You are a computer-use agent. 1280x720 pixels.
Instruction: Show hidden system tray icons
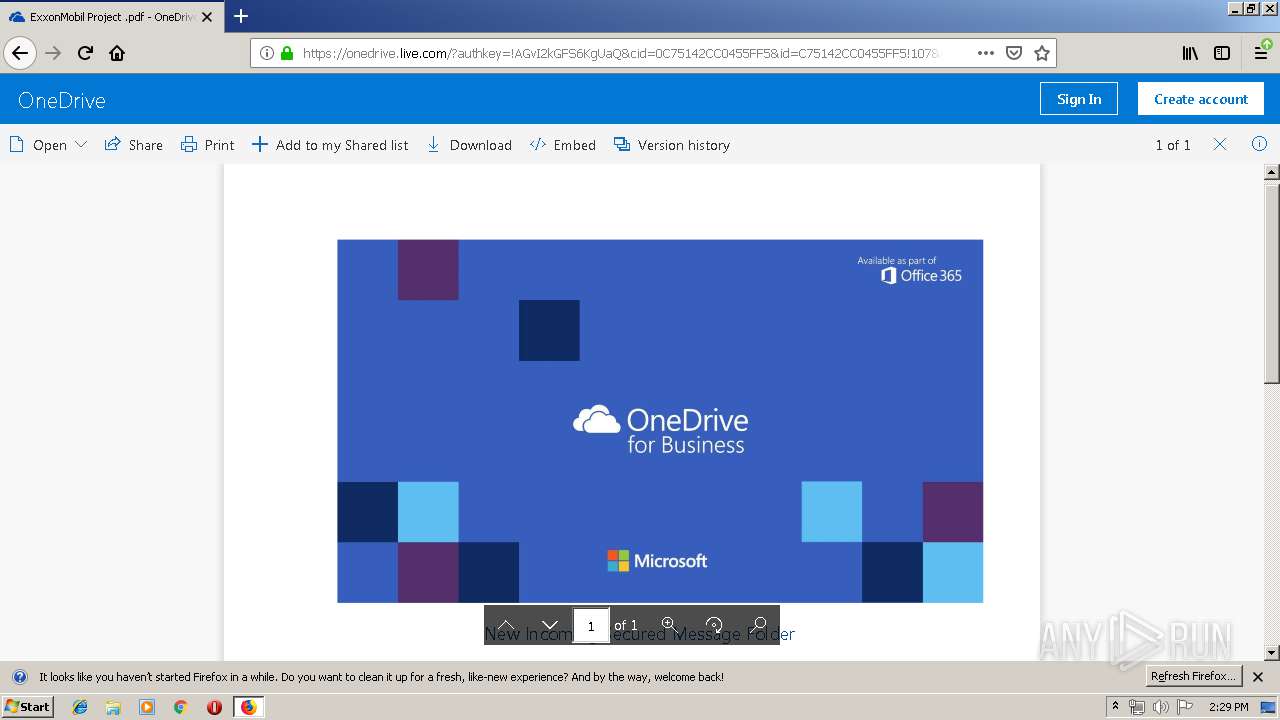1116,707
